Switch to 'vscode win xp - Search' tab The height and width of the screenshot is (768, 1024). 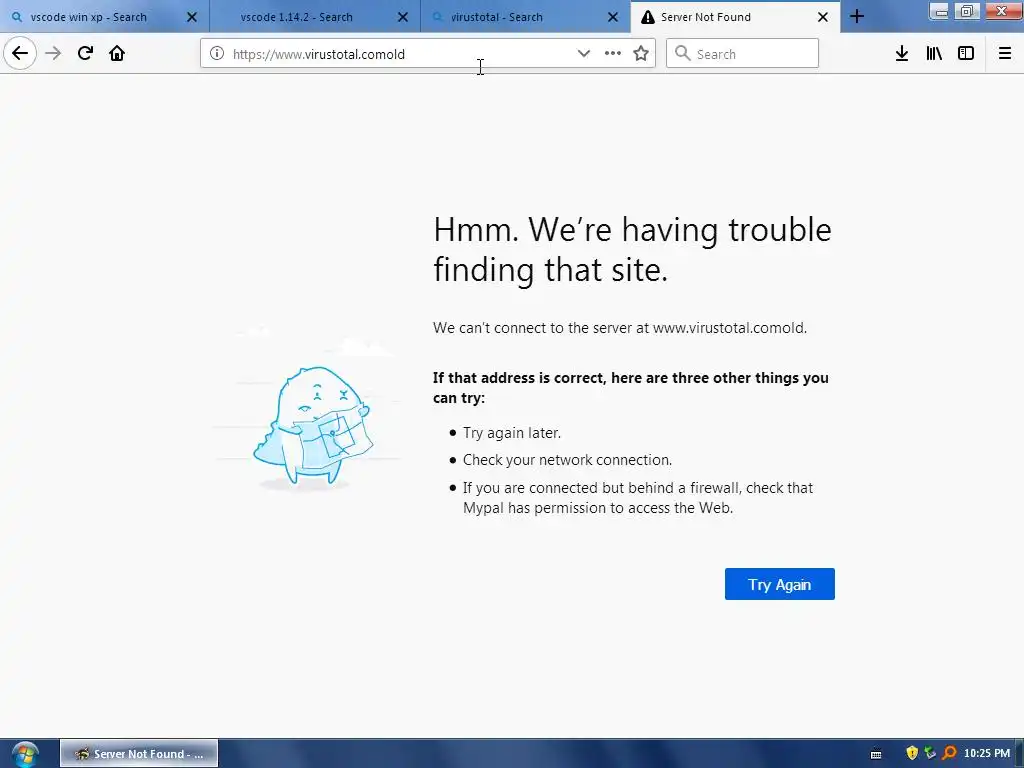coord(104,17)
